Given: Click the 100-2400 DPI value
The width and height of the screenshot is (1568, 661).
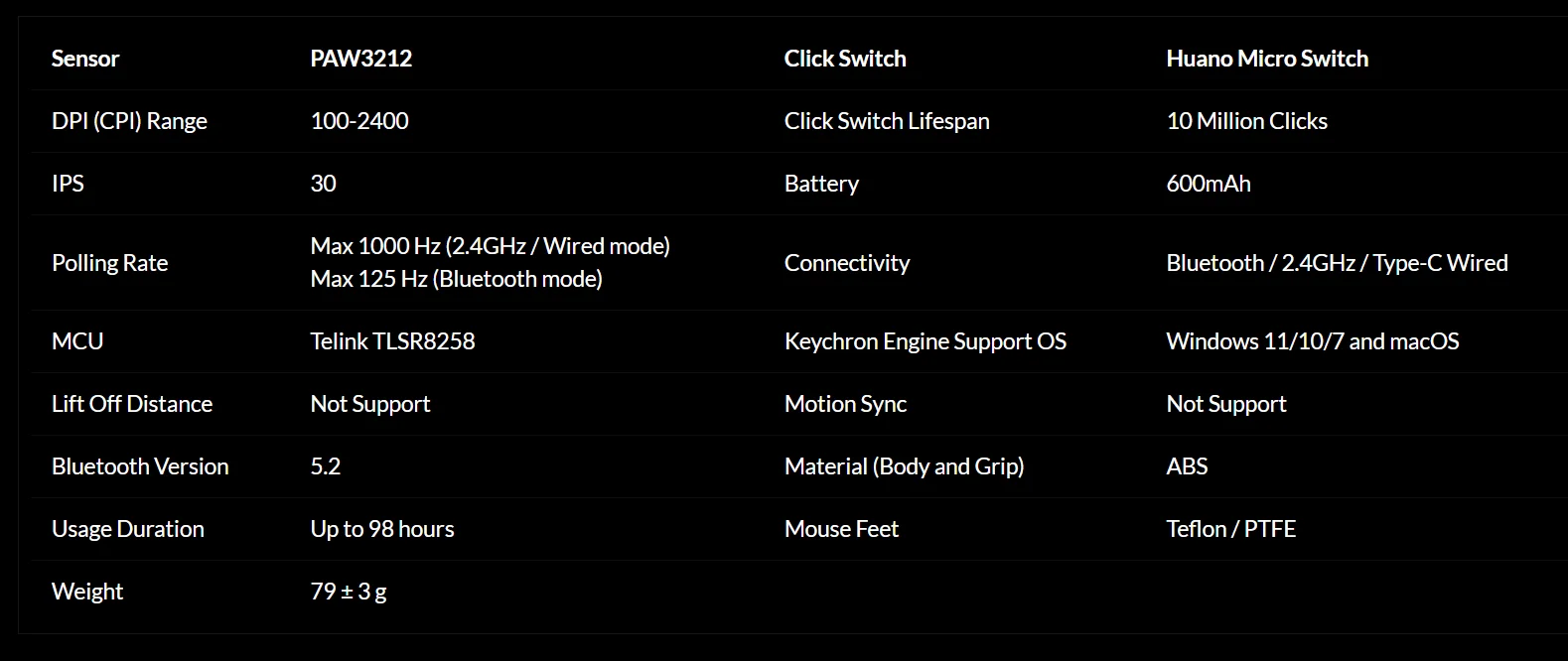Looking at the screenshot, I should (x=359, y=121).
